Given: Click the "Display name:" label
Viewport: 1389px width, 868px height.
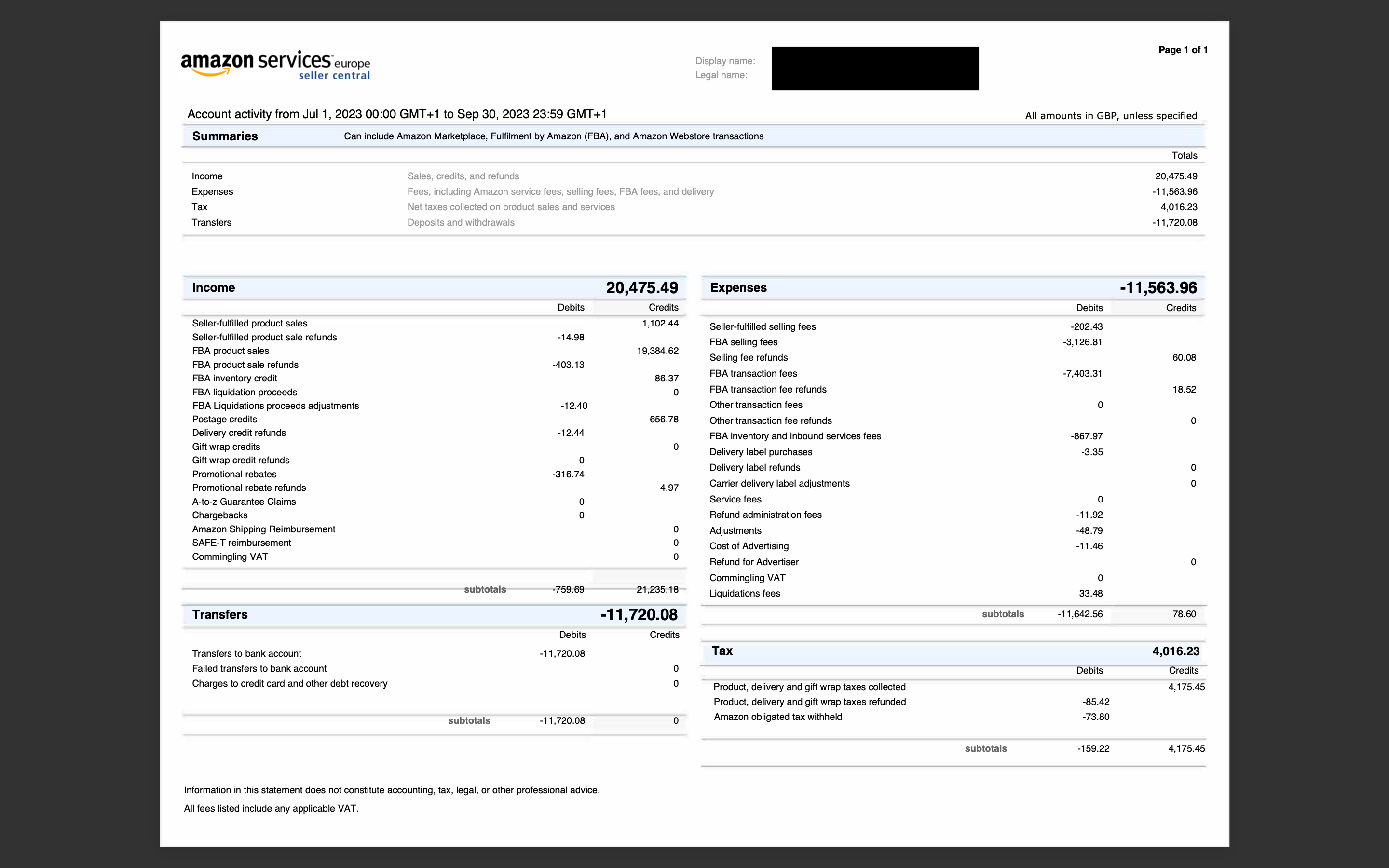Looking at the screenshot, I should [x=725, y=61].
